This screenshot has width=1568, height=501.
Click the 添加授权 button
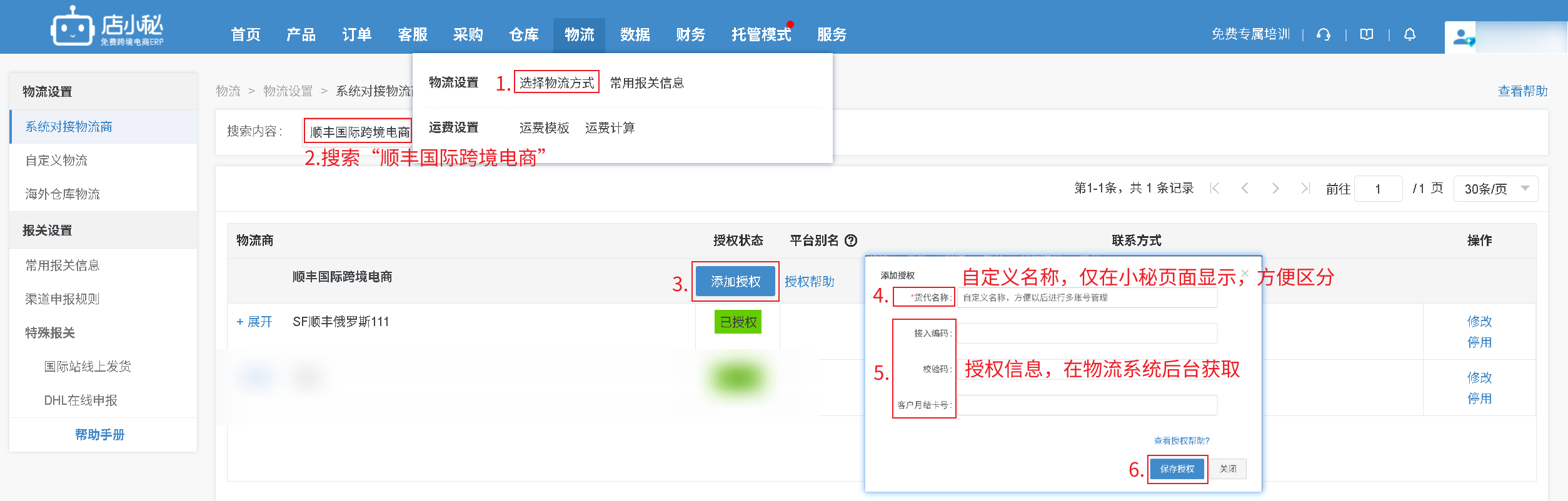[735, 282]
